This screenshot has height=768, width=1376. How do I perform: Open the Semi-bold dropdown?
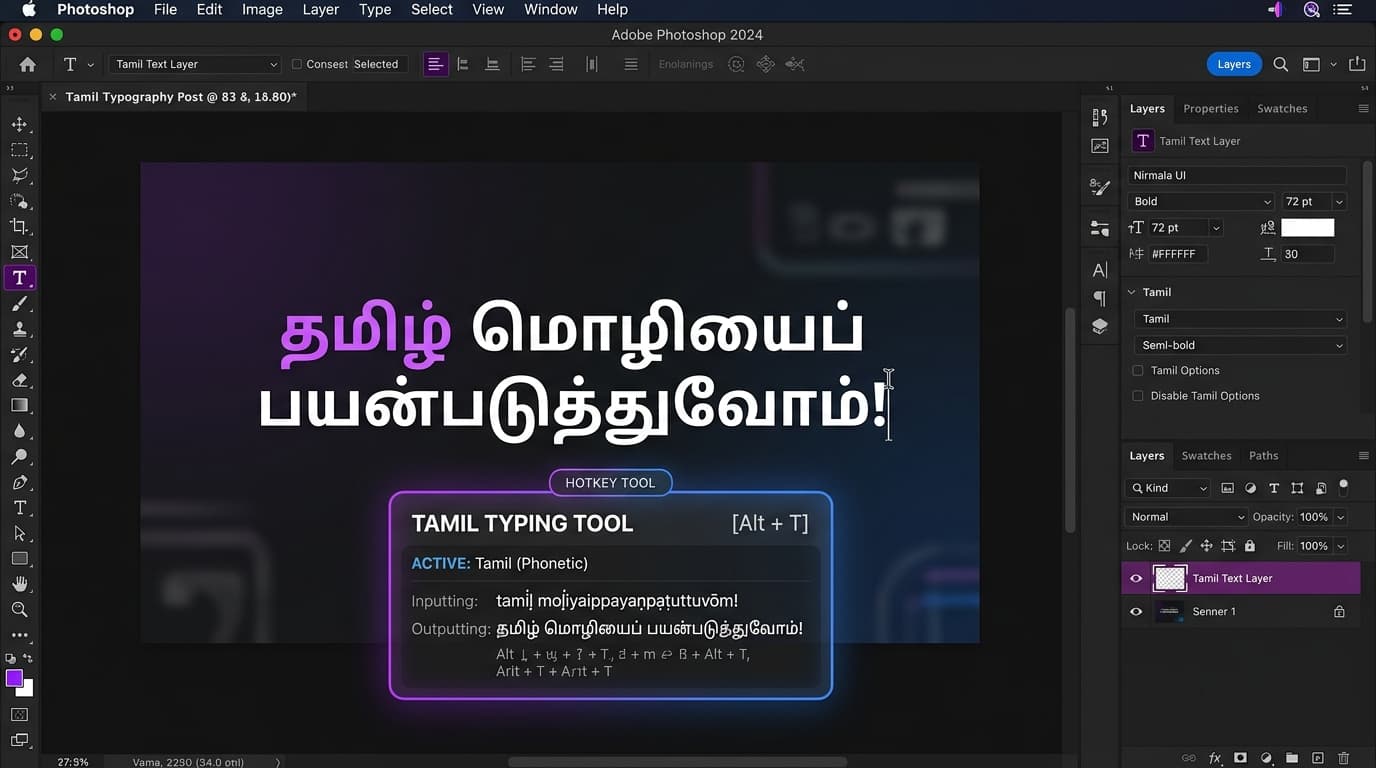[1240, 345]
